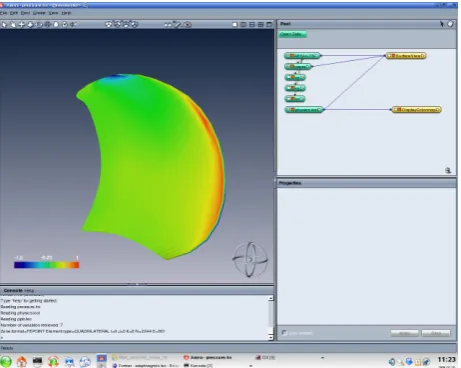Select the third green data module in Pool
461x368 pixels.
tap(295, 77)
